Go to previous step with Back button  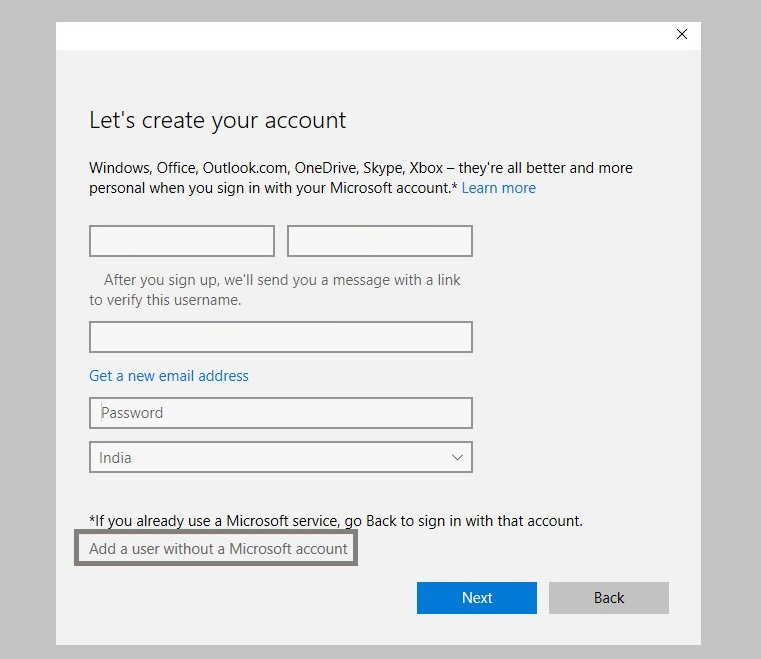click(609, 598)
